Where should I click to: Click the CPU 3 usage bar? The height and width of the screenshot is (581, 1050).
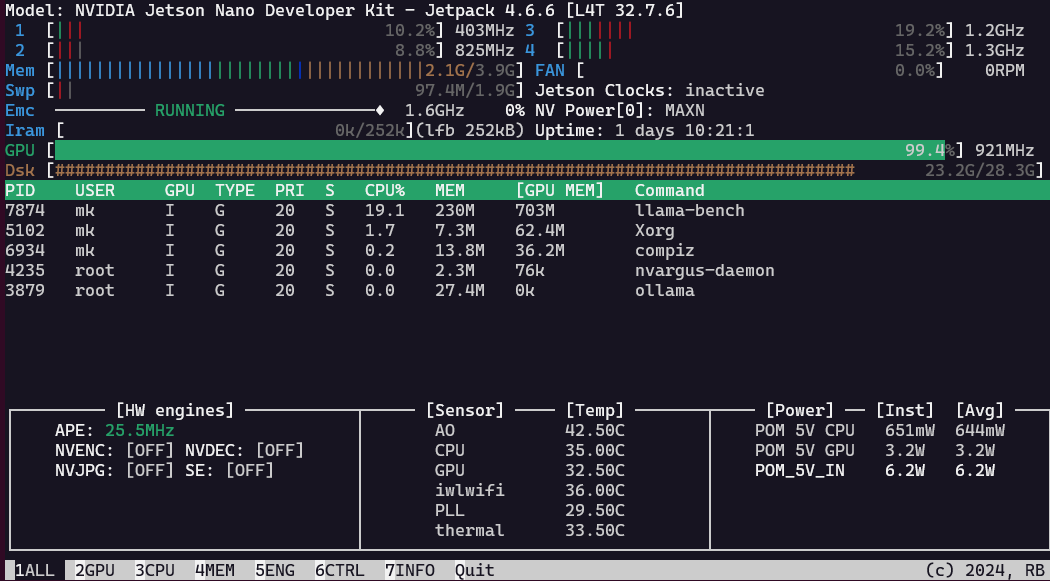pos(755,30)
